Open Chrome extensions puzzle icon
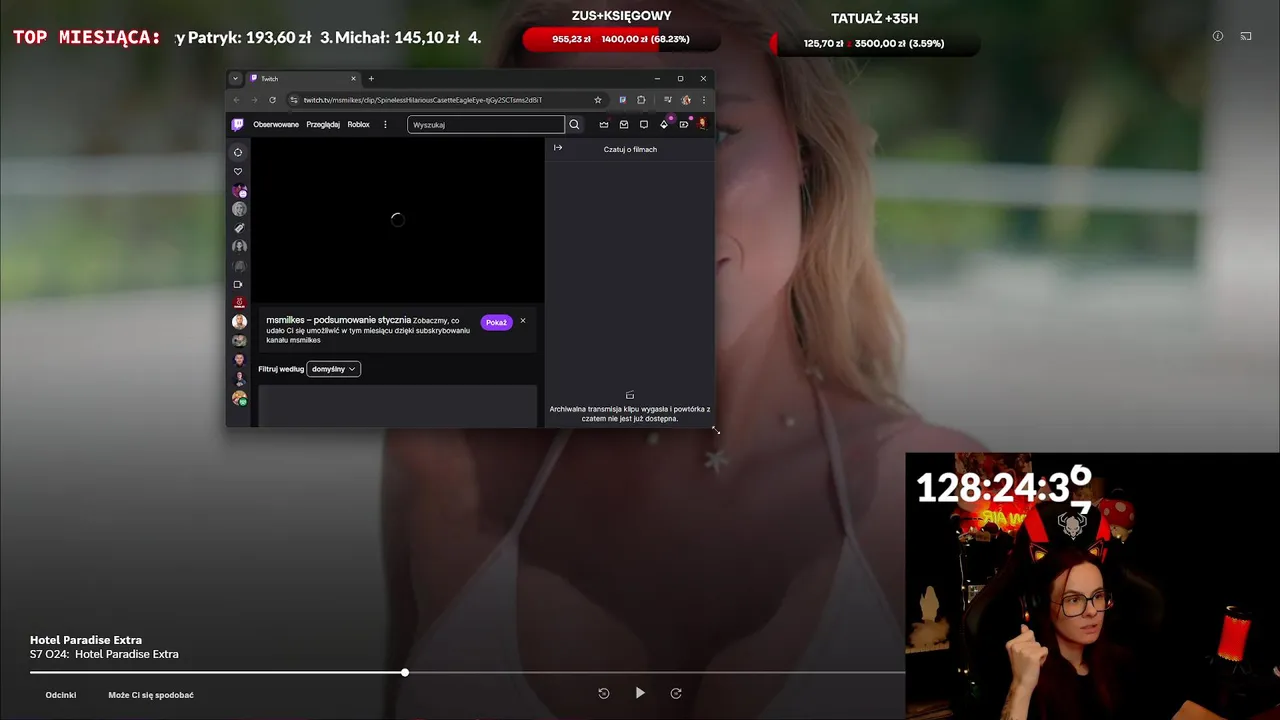1280x720 pixels. pyautogui.click(x=641, y=100)
